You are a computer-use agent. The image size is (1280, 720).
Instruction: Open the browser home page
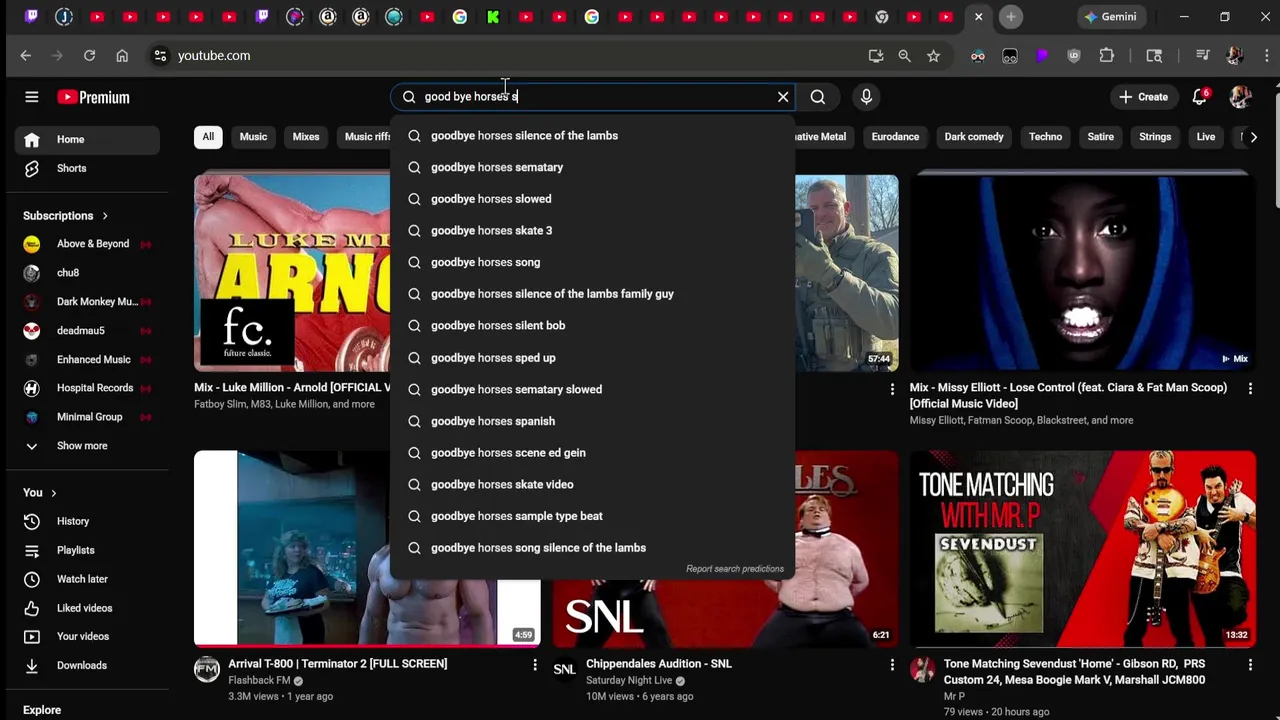pos(122,56)
